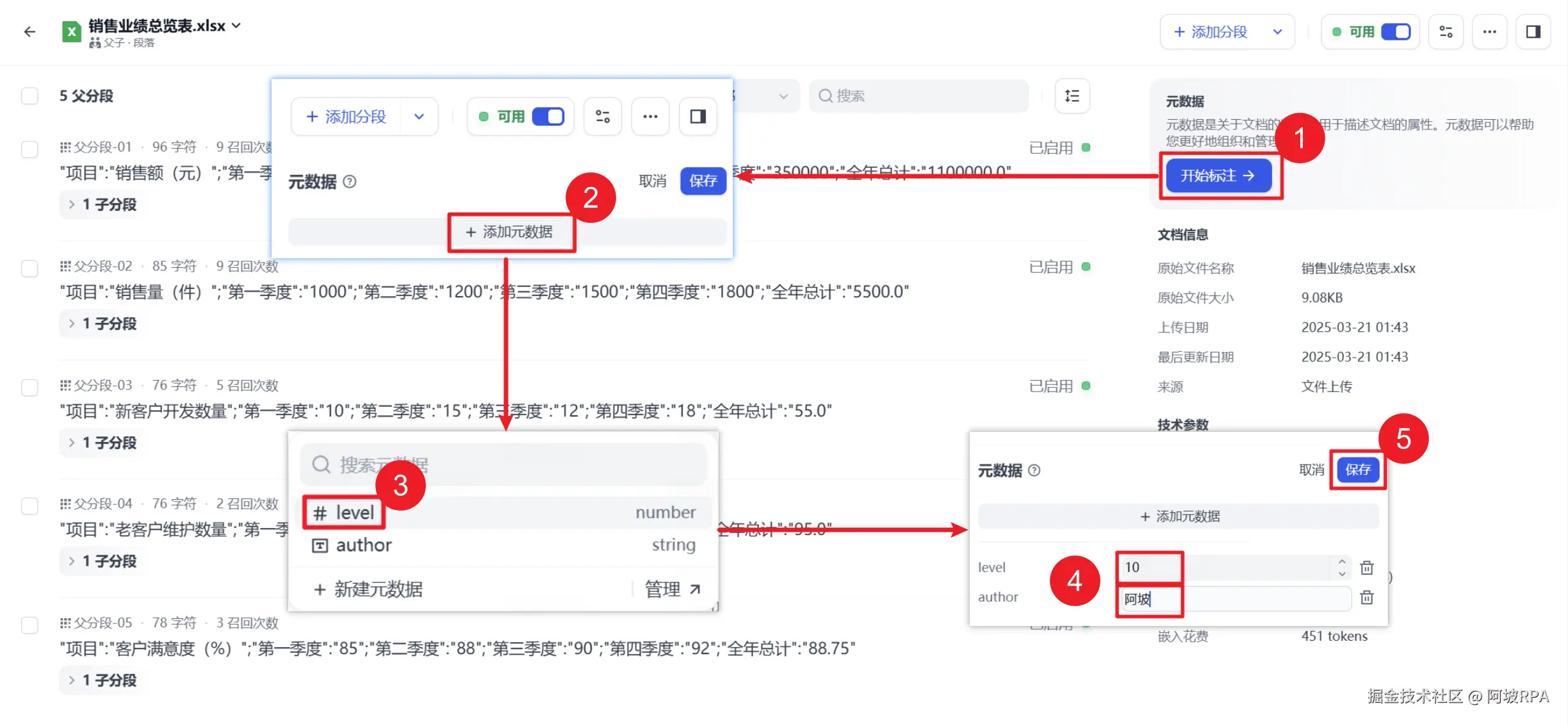Screen dimensions: 1568x724
Task: Expand 1 子分段 under 父分段-02
Action: [102, 324]
